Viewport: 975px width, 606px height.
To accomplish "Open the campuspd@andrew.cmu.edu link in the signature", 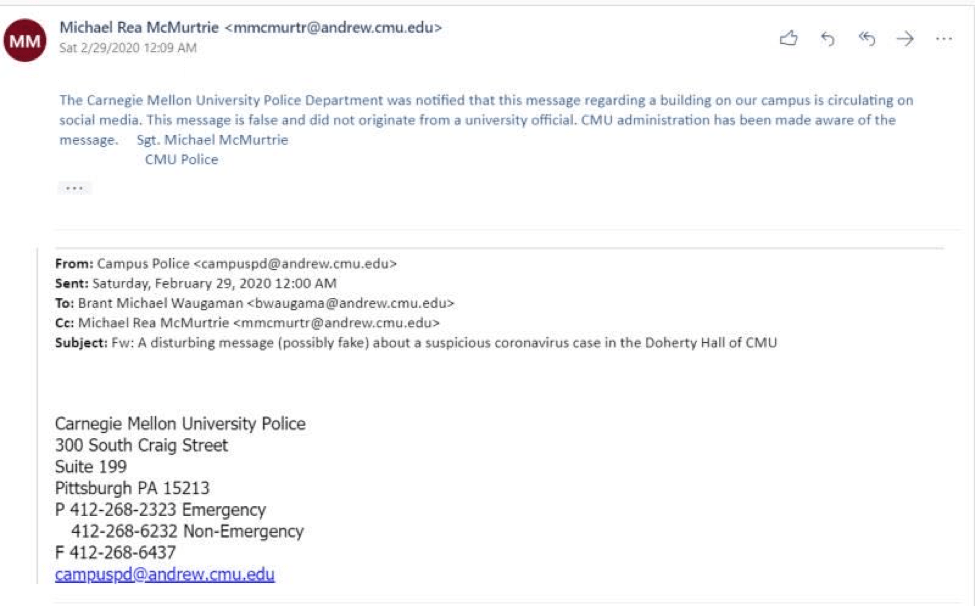I will (x=165, y=574).
